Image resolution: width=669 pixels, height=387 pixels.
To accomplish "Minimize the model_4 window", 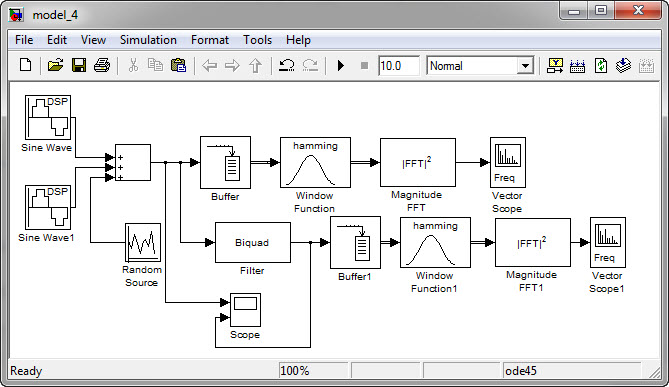I will [x=574, y=10].
